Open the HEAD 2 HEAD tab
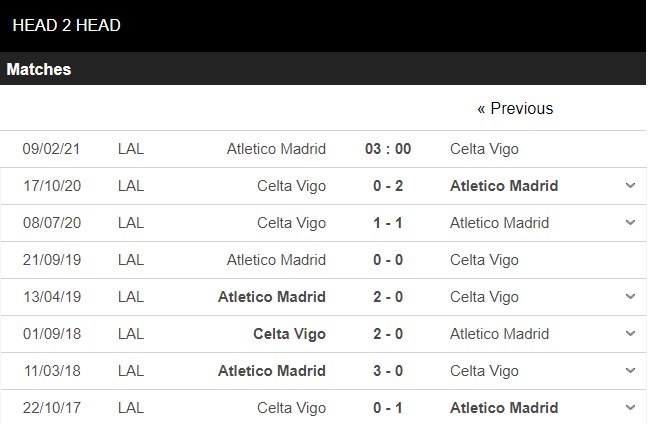 (x=66, y=25)
